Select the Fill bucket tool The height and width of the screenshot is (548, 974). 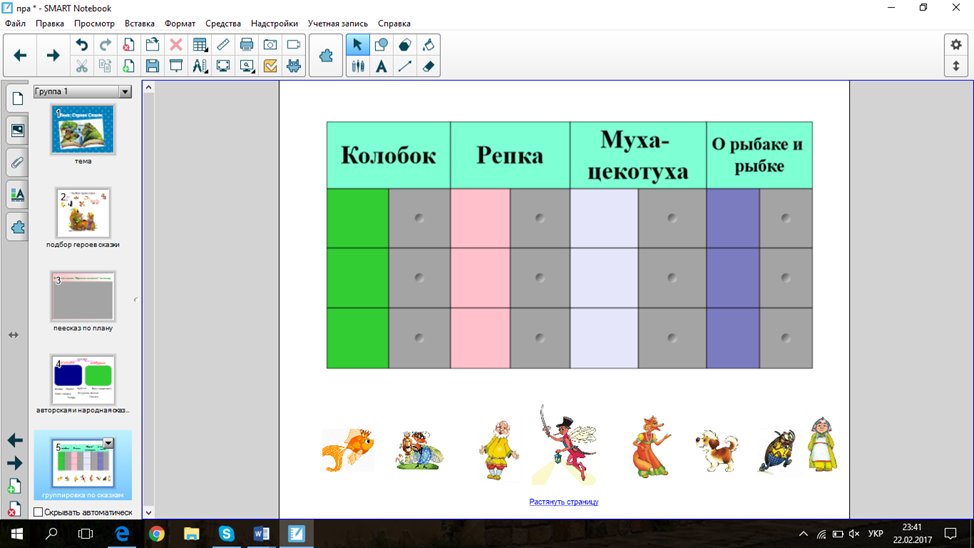pyautogui.click(x=428, y=45)
